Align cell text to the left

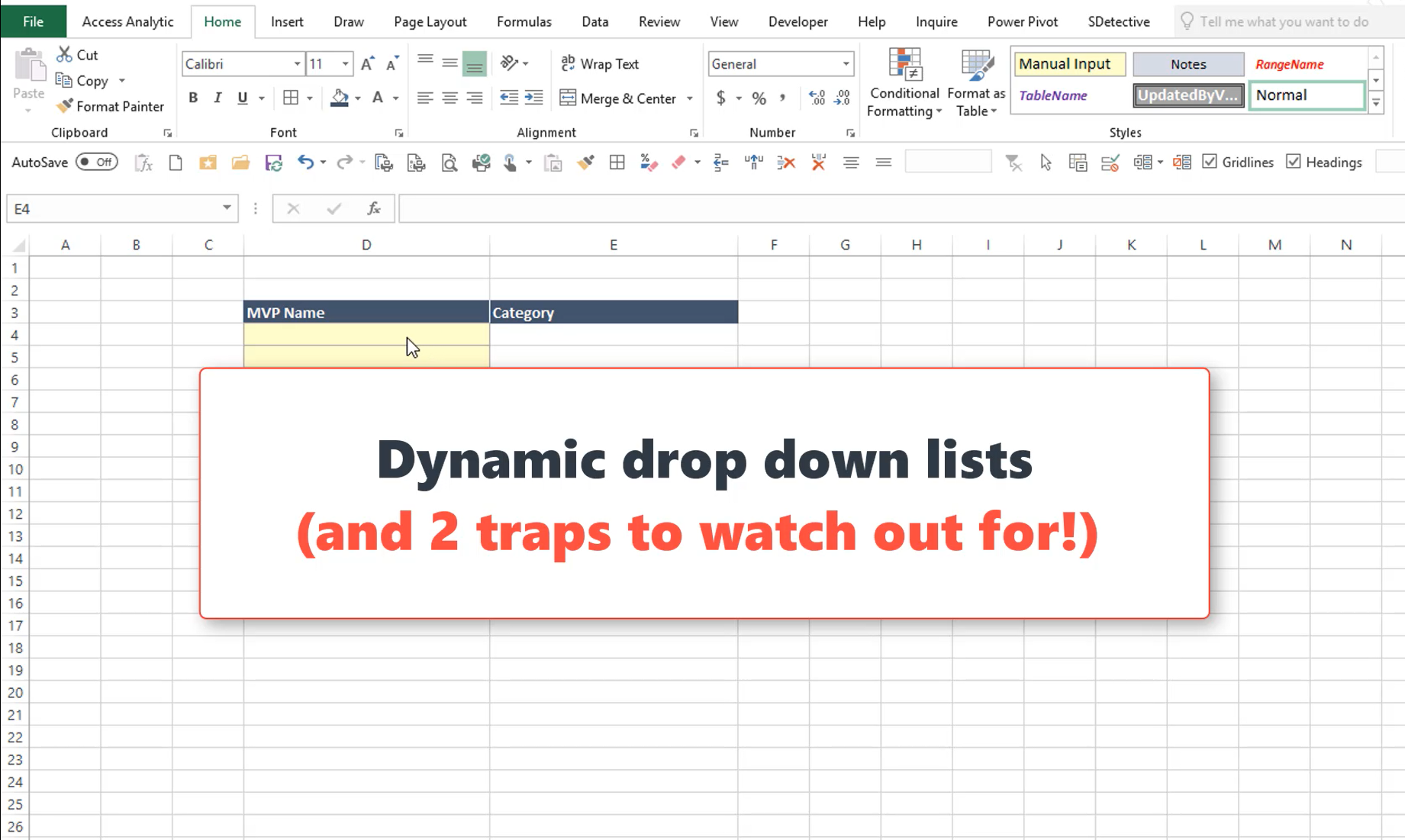pyautogui.click(x=425, y=98)
